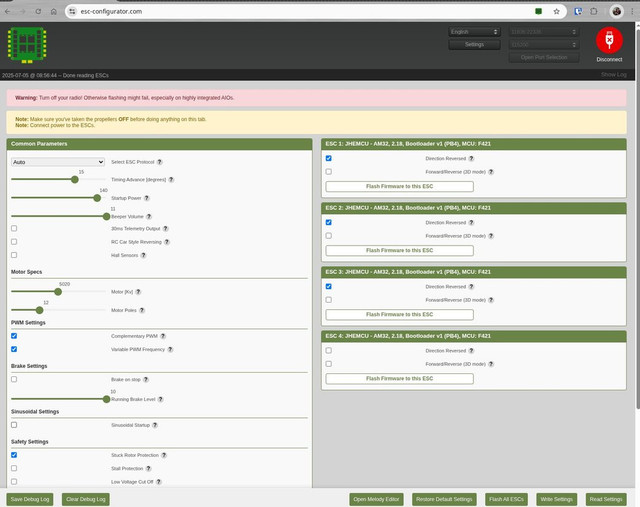Enable Stall Protection checkbox
The width and height of the screenshot is (640, 507).
click(x=14, y=468)
